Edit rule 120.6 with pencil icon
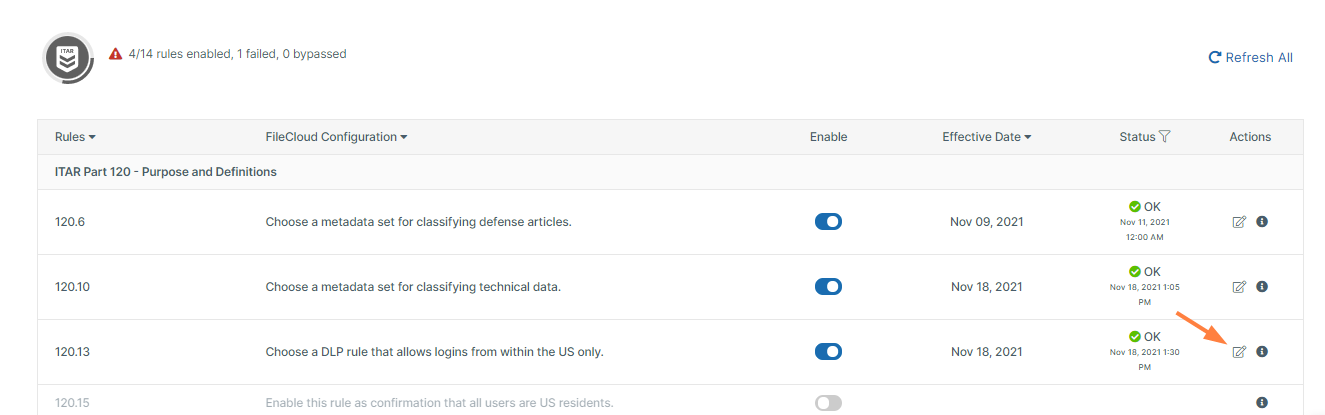 click(x=1239, y=222)
